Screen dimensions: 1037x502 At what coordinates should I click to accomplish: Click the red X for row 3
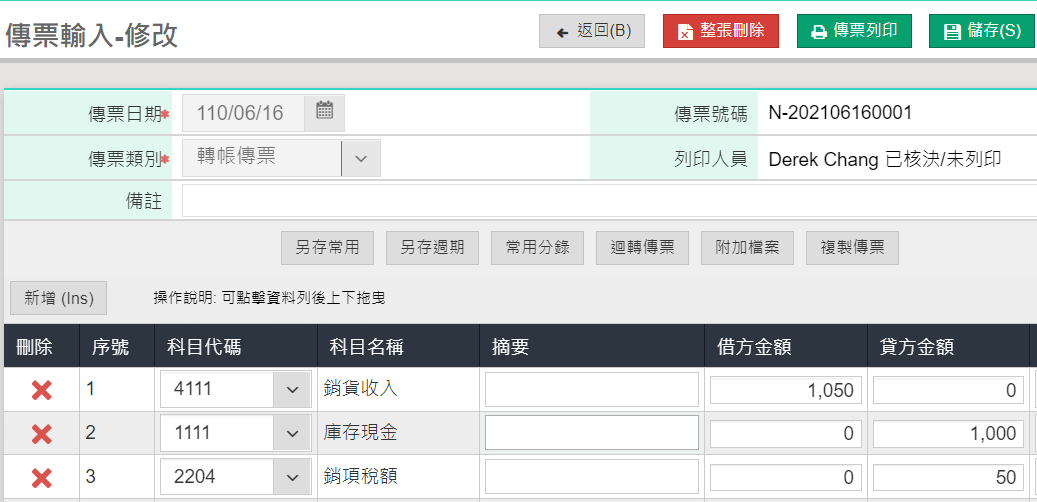tap(41, 477)
